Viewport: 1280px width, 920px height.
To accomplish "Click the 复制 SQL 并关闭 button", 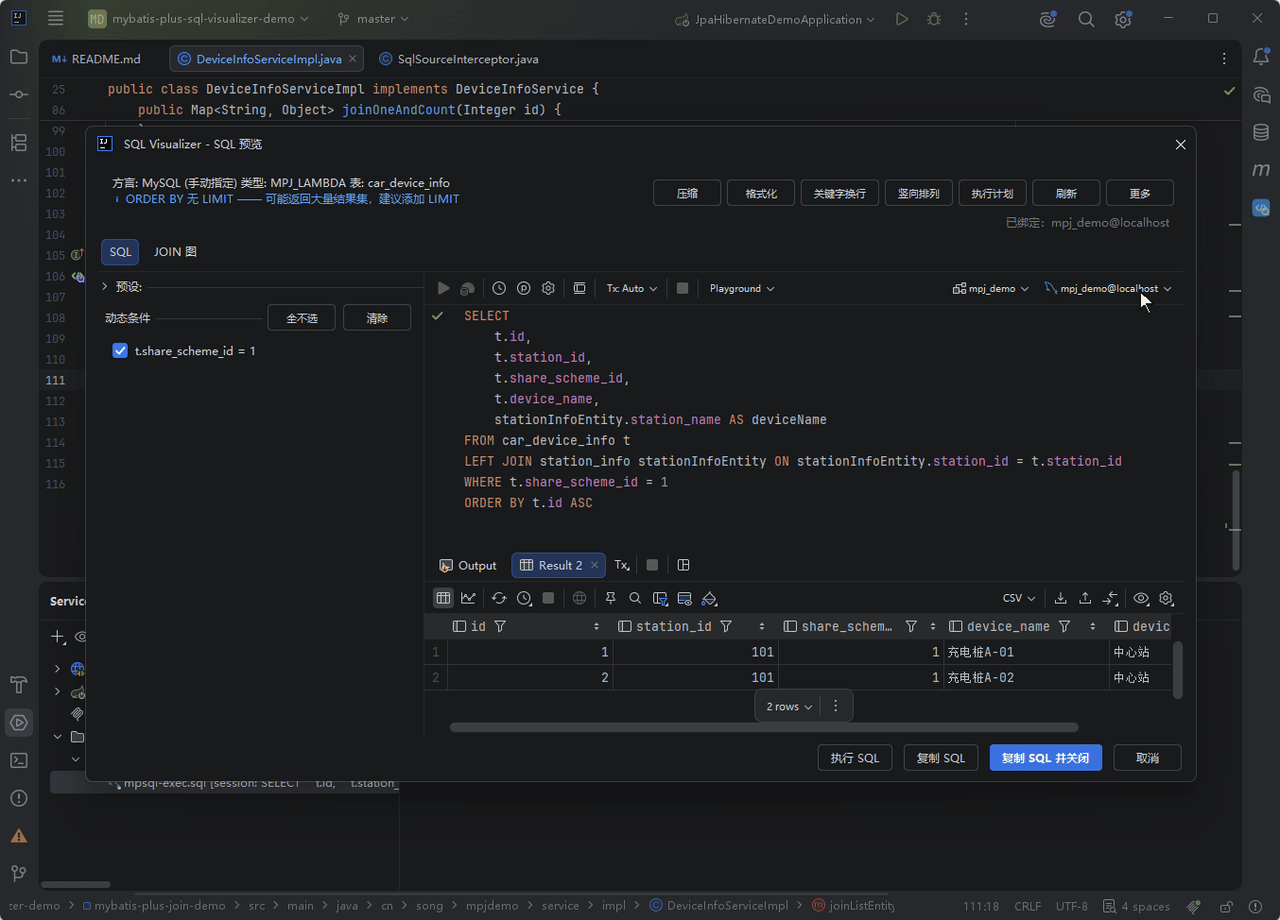I will [x=1046, y=758].
